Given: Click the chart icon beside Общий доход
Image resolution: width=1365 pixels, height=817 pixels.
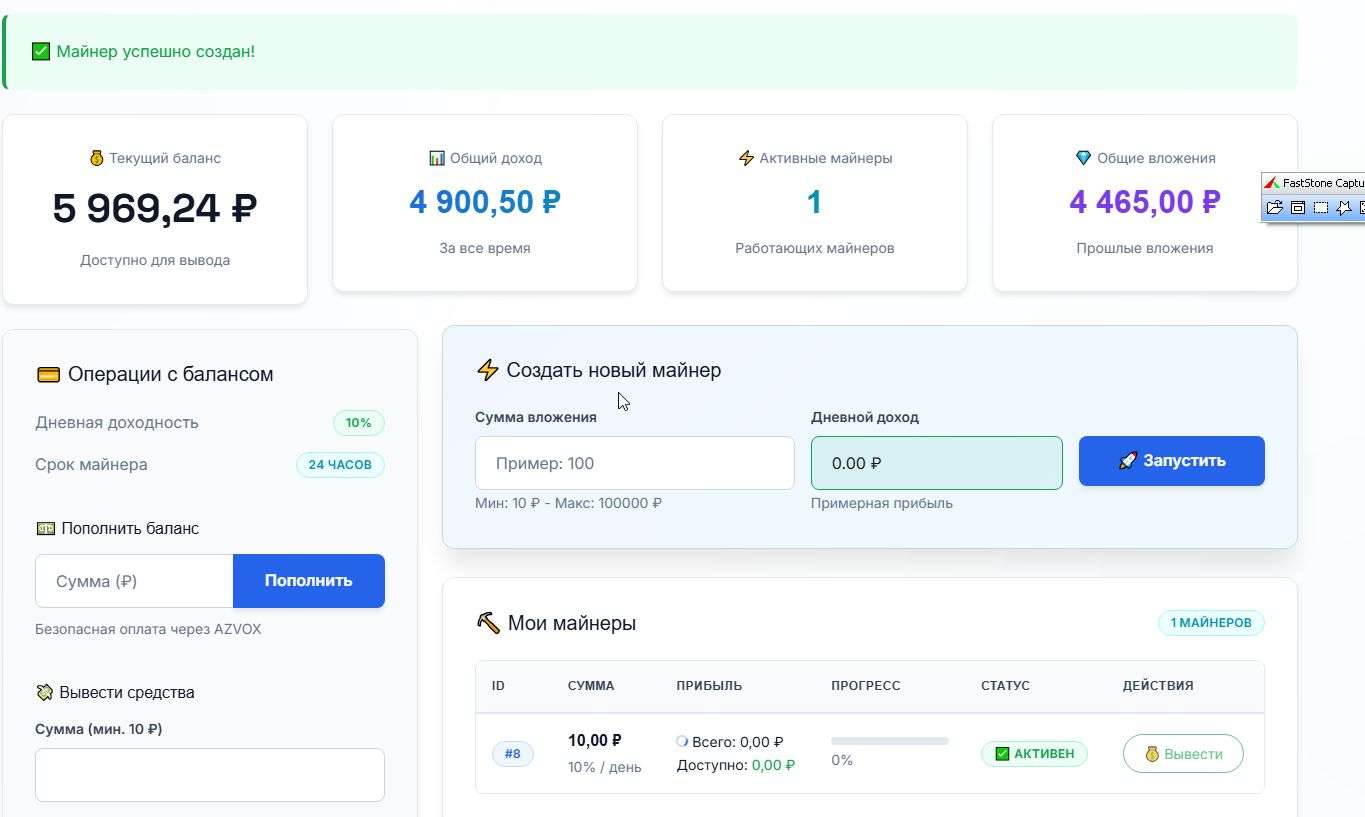Looking at the screenshot, I should click(437, 158).
